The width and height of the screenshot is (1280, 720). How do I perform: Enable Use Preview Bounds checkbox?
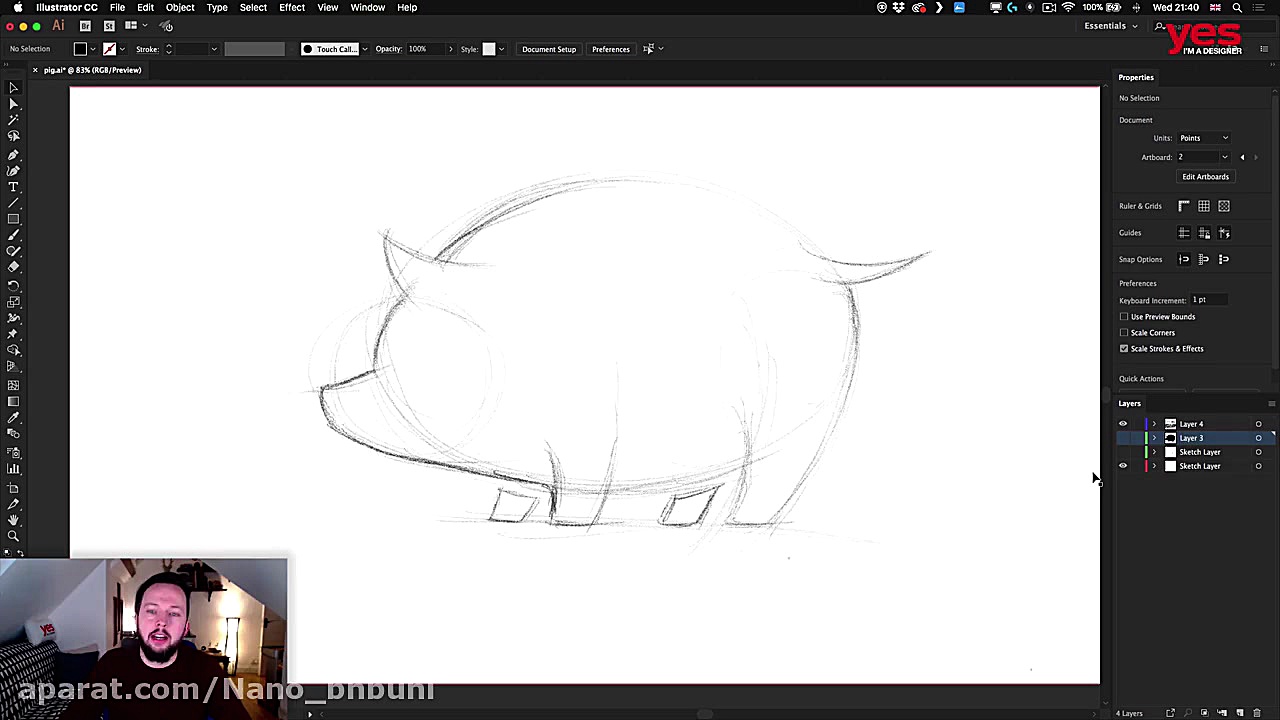point(1124,317)
